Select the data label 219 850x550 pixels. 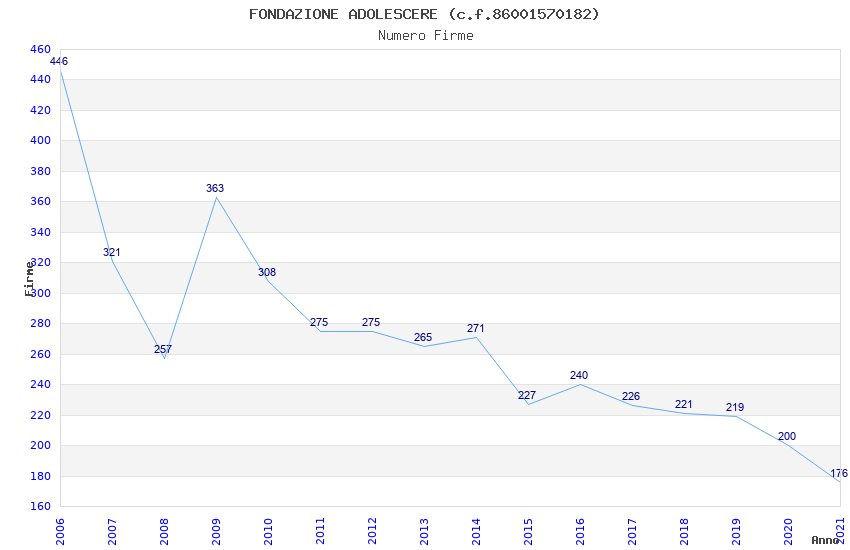[x=735, y=407]
